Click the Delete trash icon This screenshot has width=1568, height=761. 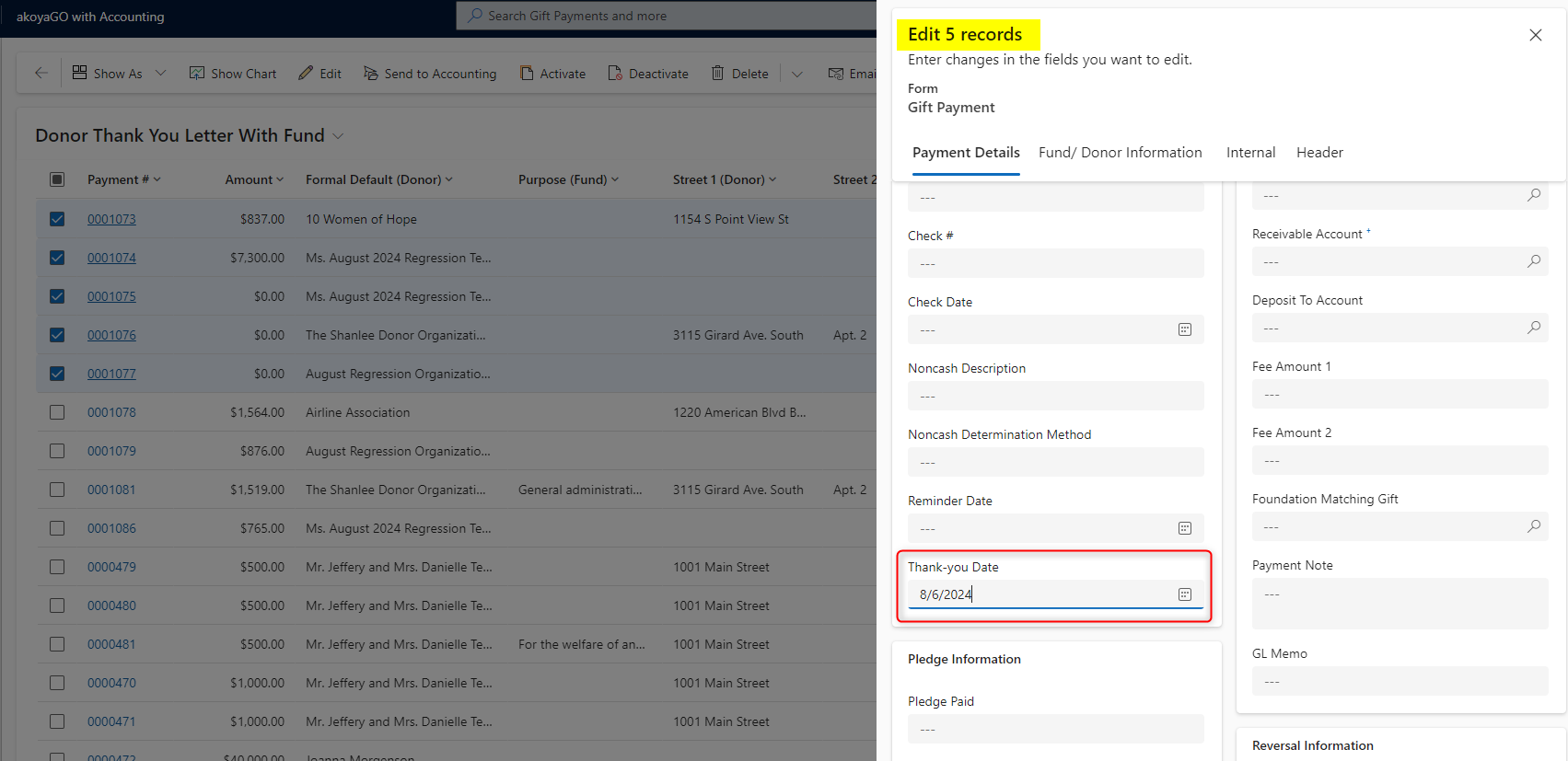tap(717, 73)
